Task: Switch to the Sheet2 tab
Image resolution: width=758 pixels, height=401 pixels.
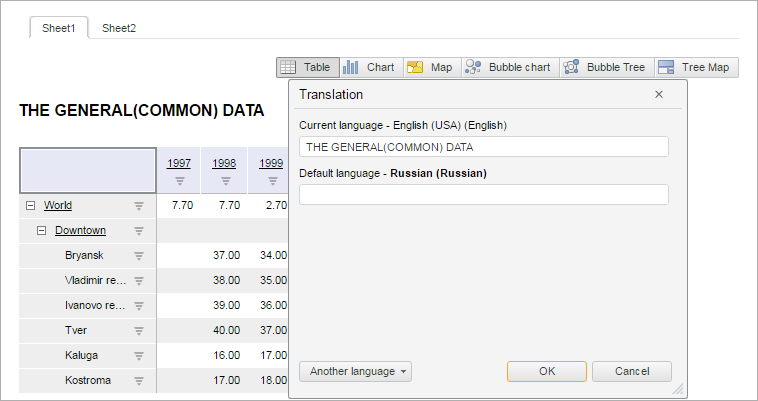Action: point(119,28)
